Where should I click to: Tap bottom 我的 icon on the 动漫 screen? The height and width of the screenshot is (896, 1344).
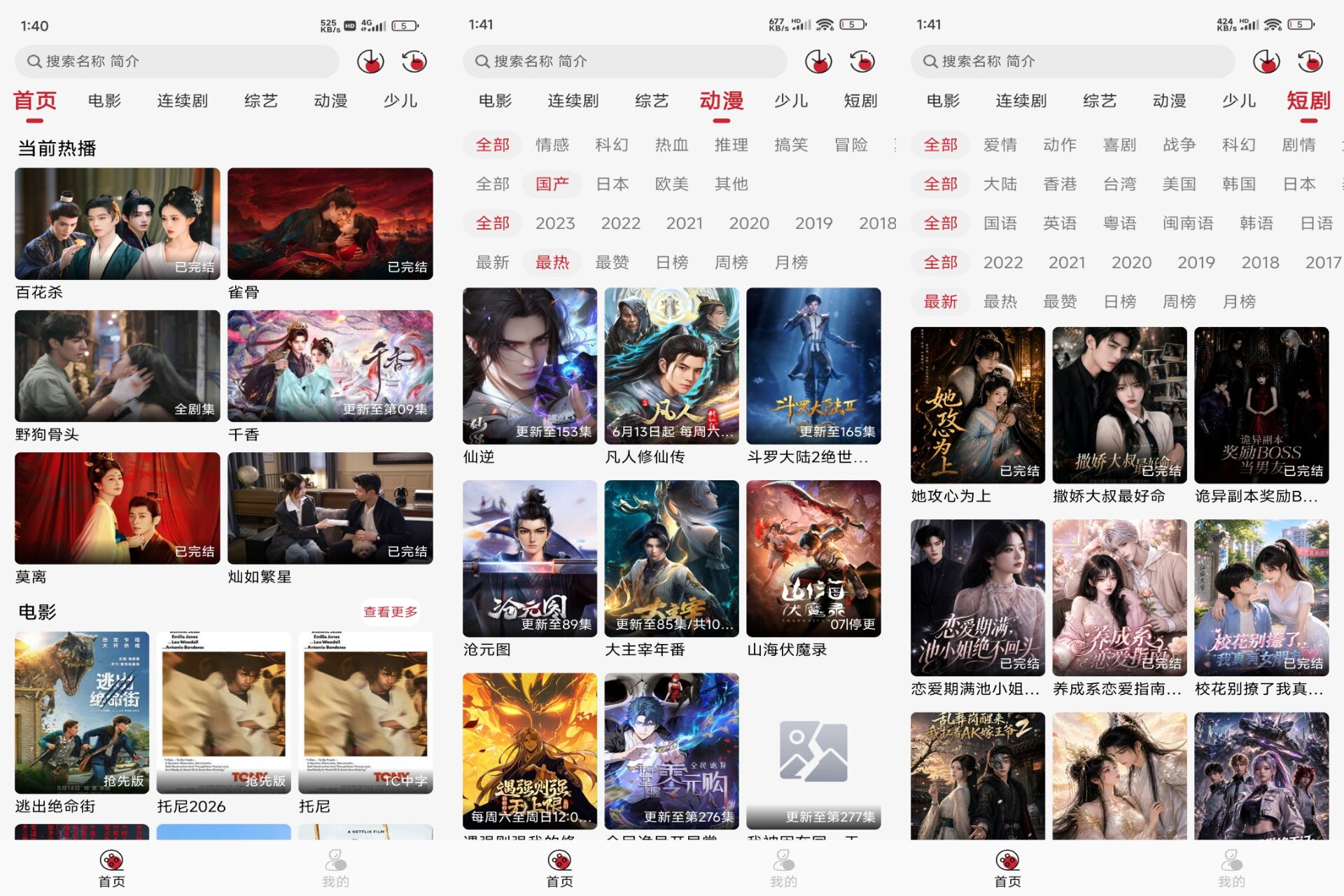tap(783, 860)
